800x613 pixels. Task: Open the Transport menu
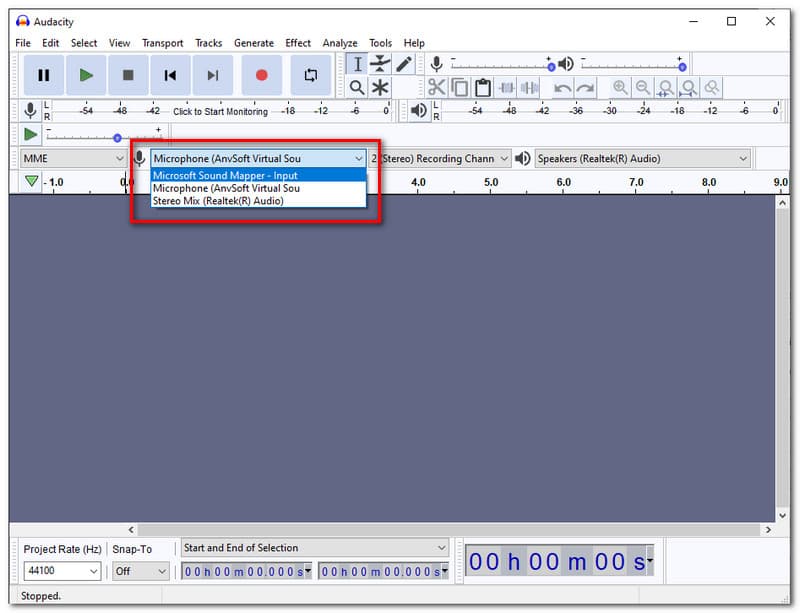pos(162,43)
